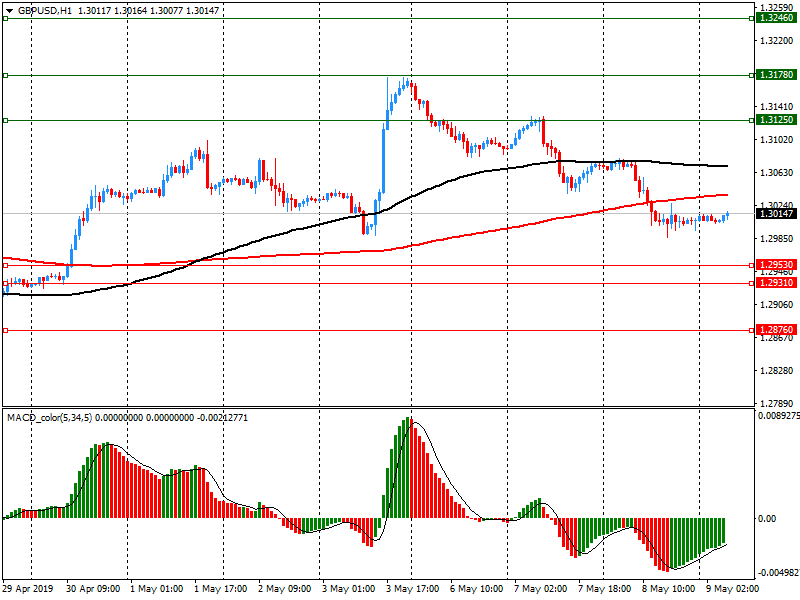Click the left handle of the 1.31780 line
800x600 pixels.
point(5,75)
